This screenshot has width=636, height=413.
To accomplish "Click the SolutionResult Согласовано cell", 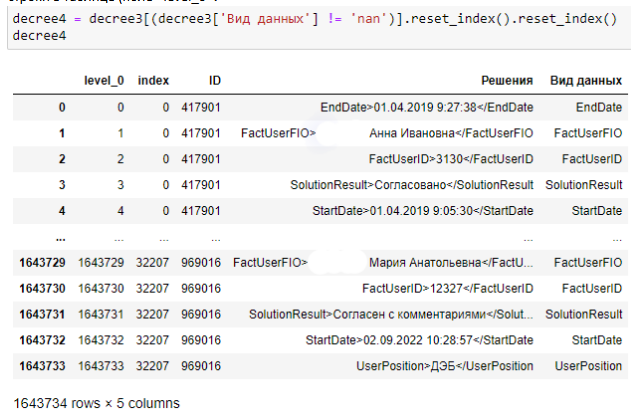I will pos(411,185).
